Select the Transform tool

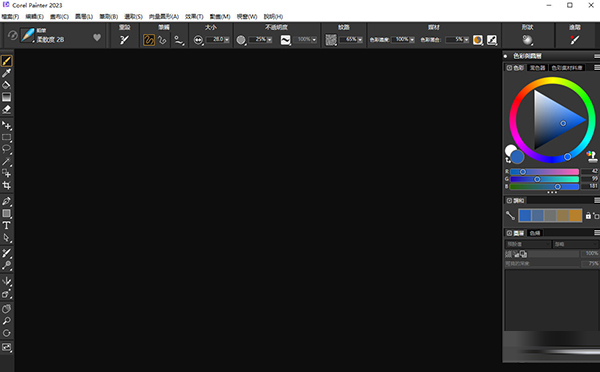coord(7,173)
